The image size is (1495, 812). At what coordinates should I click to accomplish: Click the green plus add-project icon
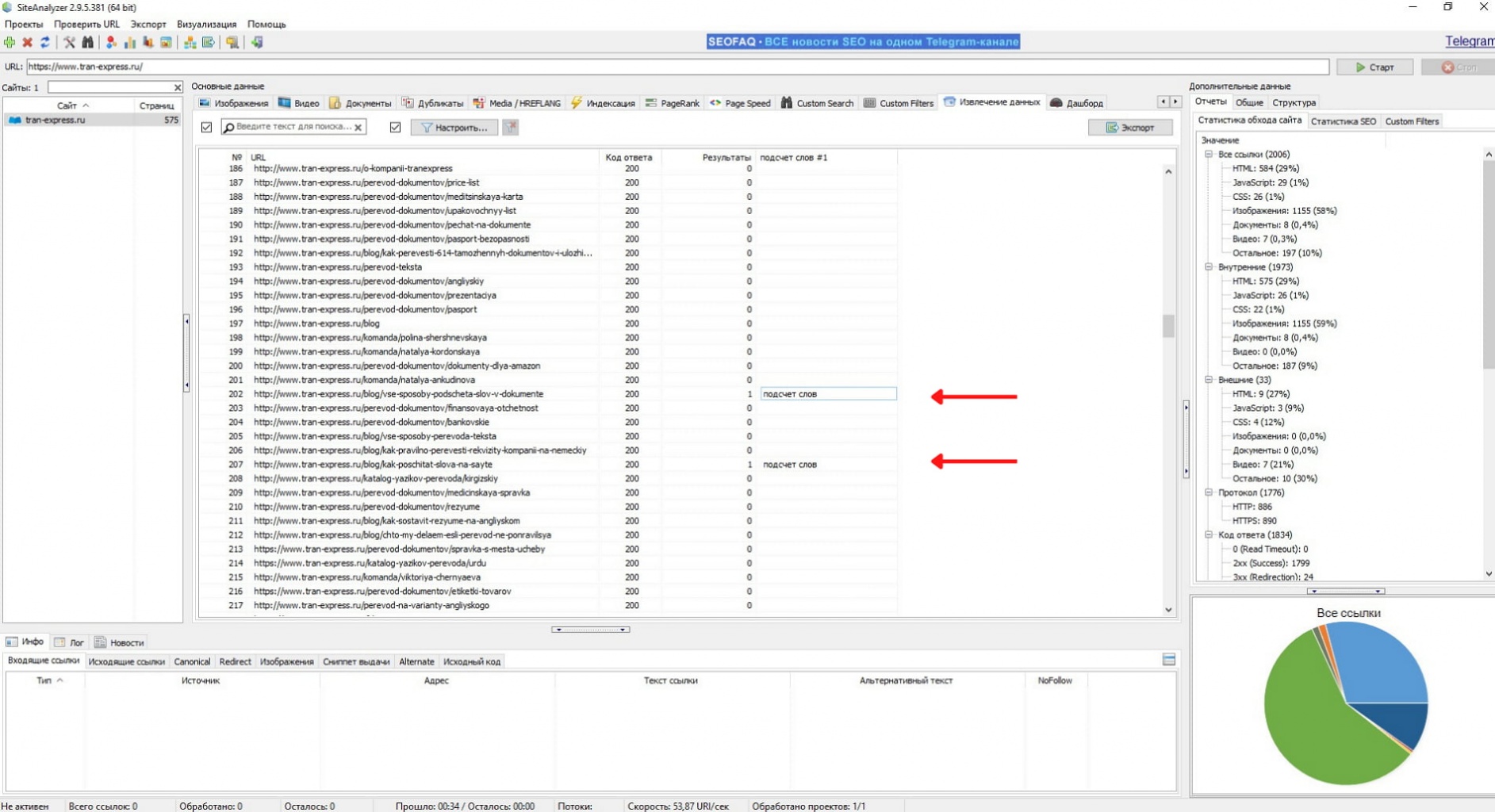[x=10, y=43]
